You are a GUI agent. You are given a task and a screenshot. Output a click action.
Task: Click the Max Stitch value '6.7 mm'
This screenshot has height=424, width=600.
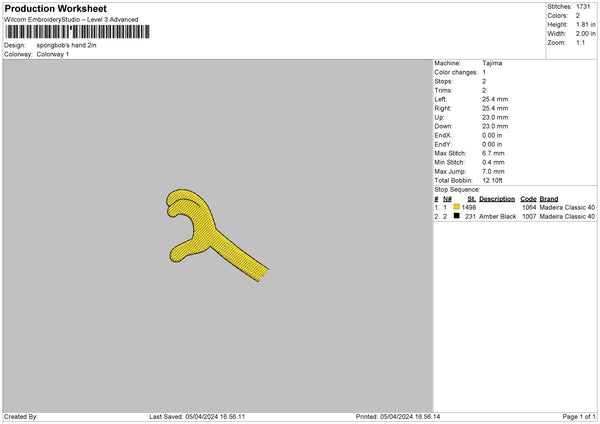coord(493,153)
